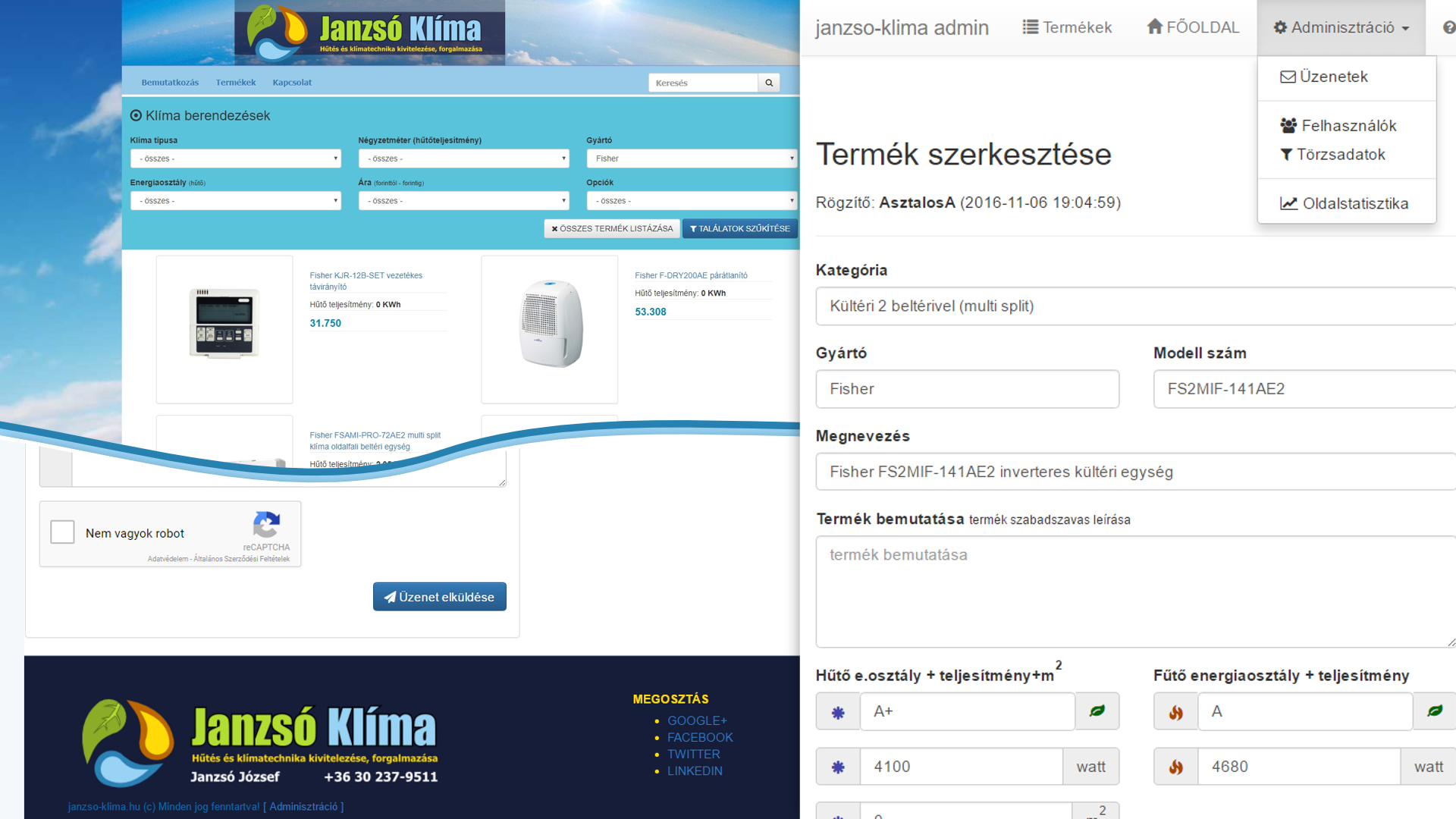Viewport: 1456px width, 819px height.
Task: Click the help question mark icon
Action: [1449, 27]
